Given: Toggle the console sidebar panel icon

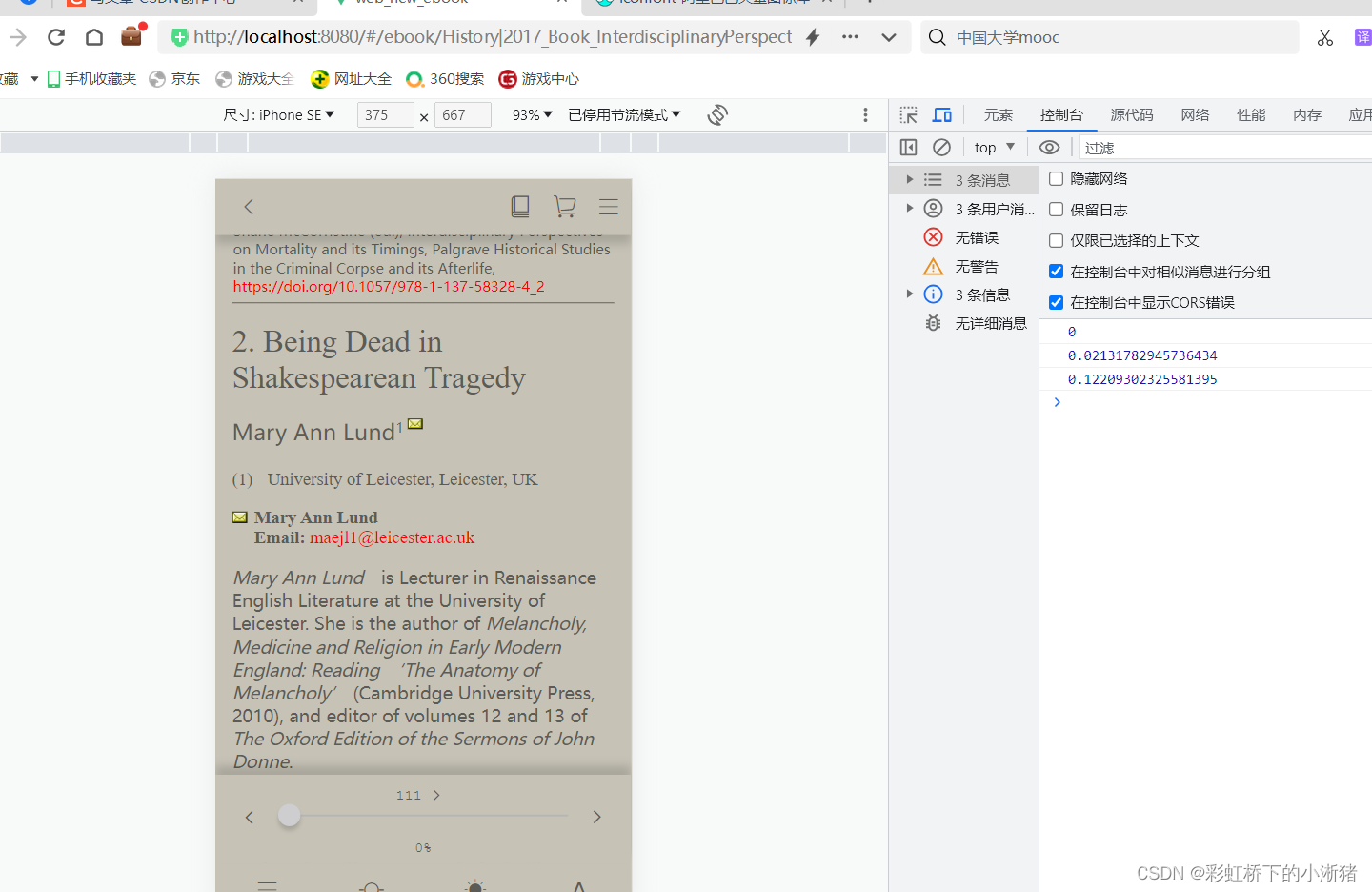Looking at the screenshot, I should pyautogui.click(x=909, y=147).
